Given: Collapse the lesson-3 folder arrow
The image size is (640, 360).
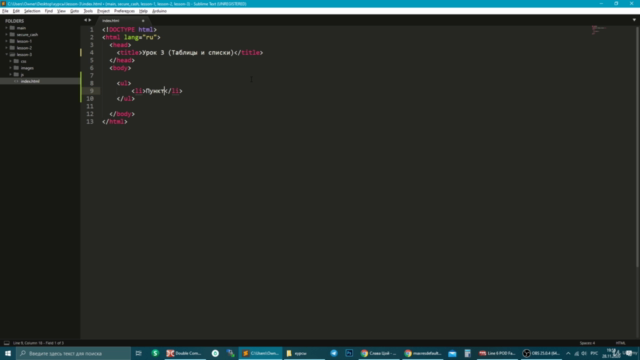Looking at the screenshot, I should (7, 54).
